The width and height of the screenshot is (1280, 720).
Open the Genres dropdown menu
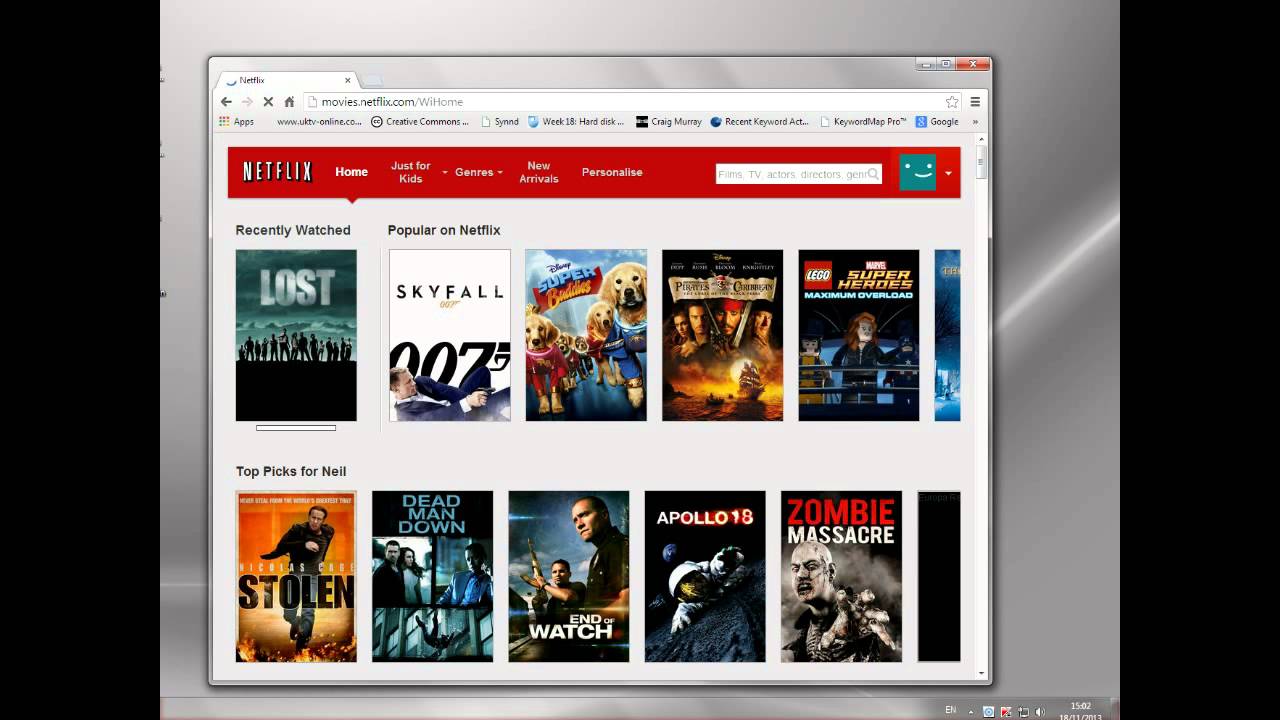(478, 172)
